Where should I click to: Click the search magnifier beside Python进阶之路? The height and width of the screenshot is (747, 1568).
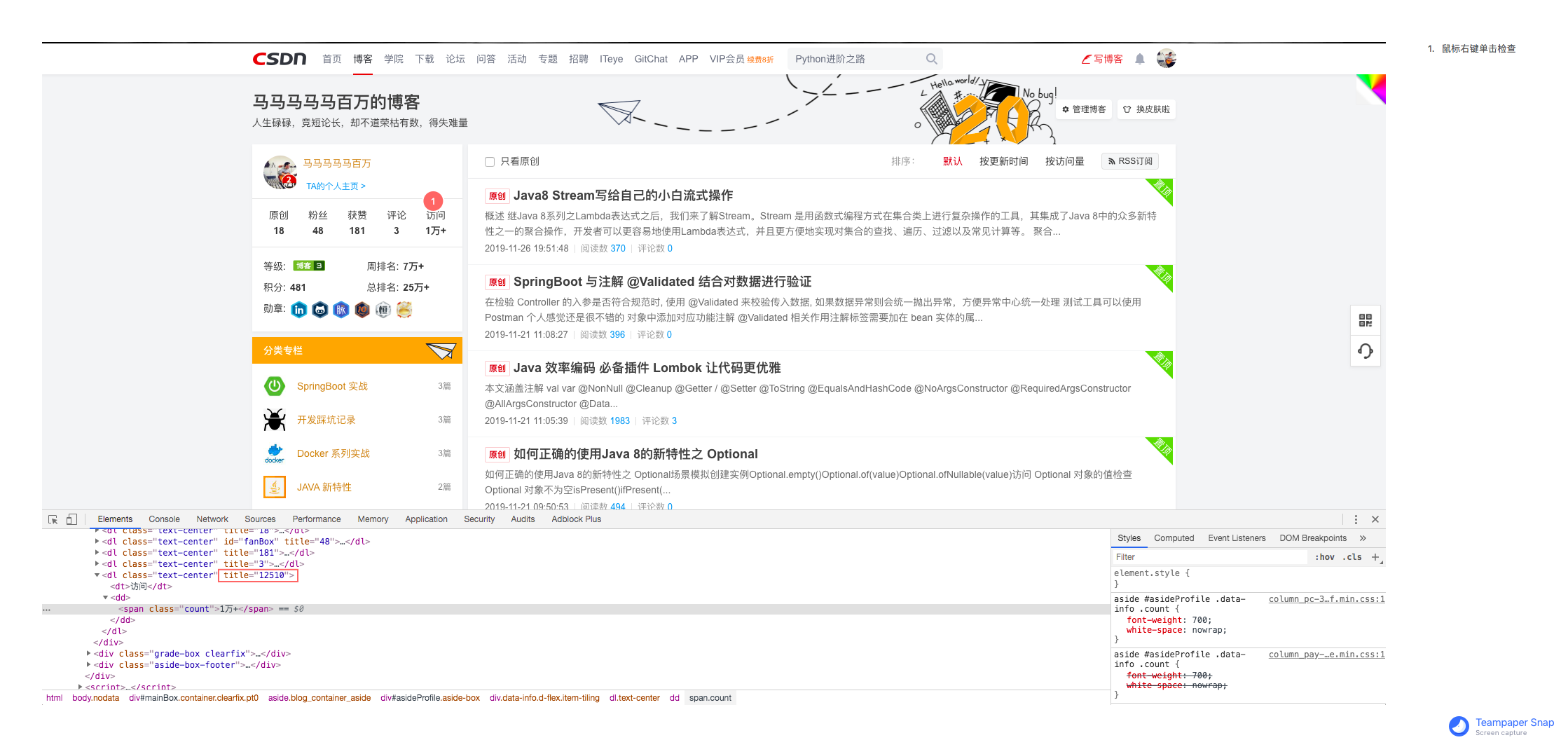pyautogui.click(x=932, y=59)
